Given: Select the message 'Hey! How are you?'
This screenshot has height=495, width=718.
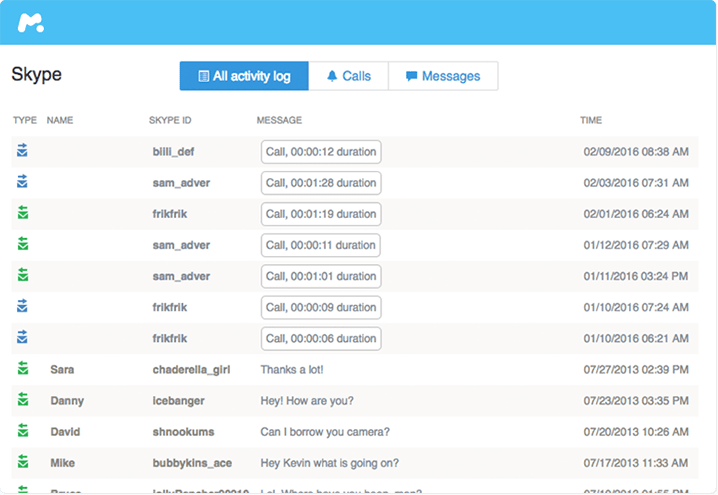Looking at the screenshot, I should 307,401.
